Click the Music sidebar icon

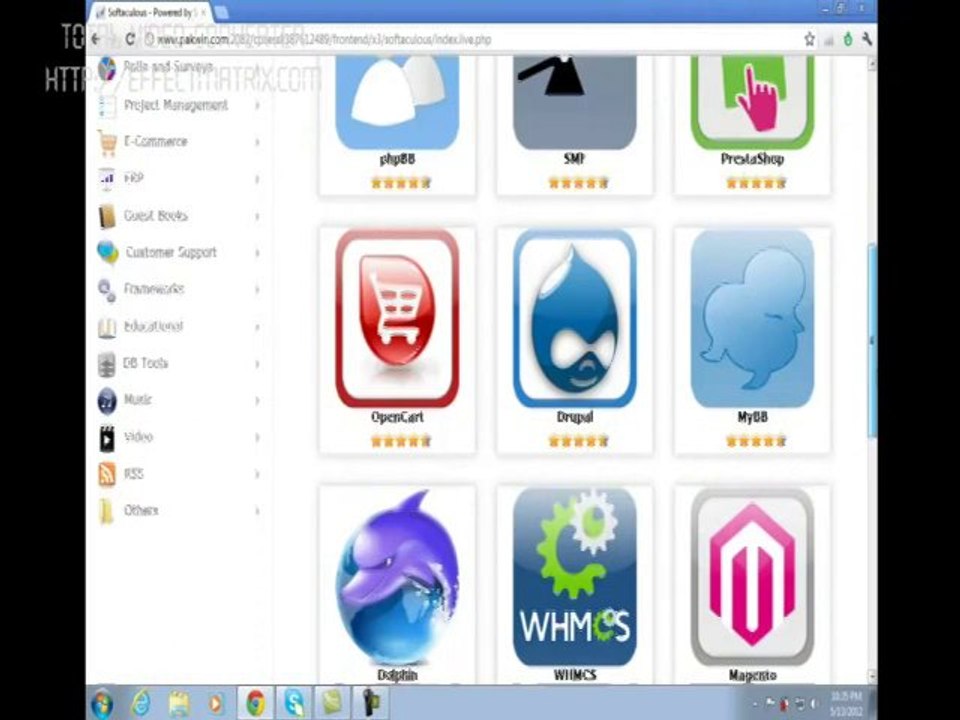107,401
